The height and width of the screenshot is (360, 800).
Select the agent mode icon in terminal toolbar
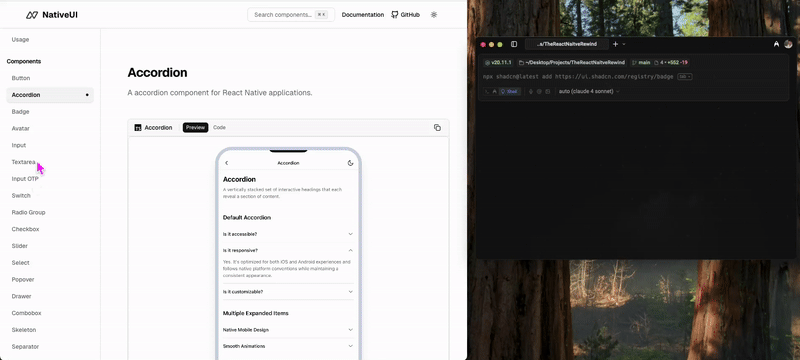tap(494, 91)
